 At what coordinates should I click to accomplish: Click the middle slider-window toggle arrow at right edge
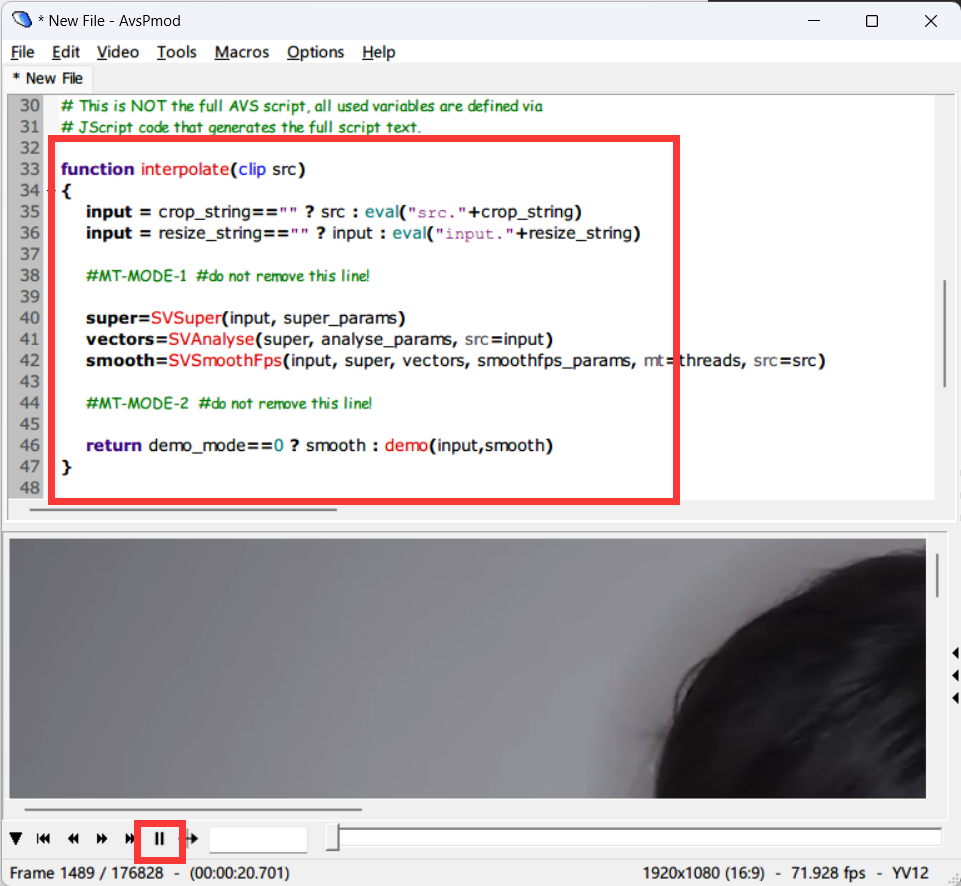coord(955,675)
